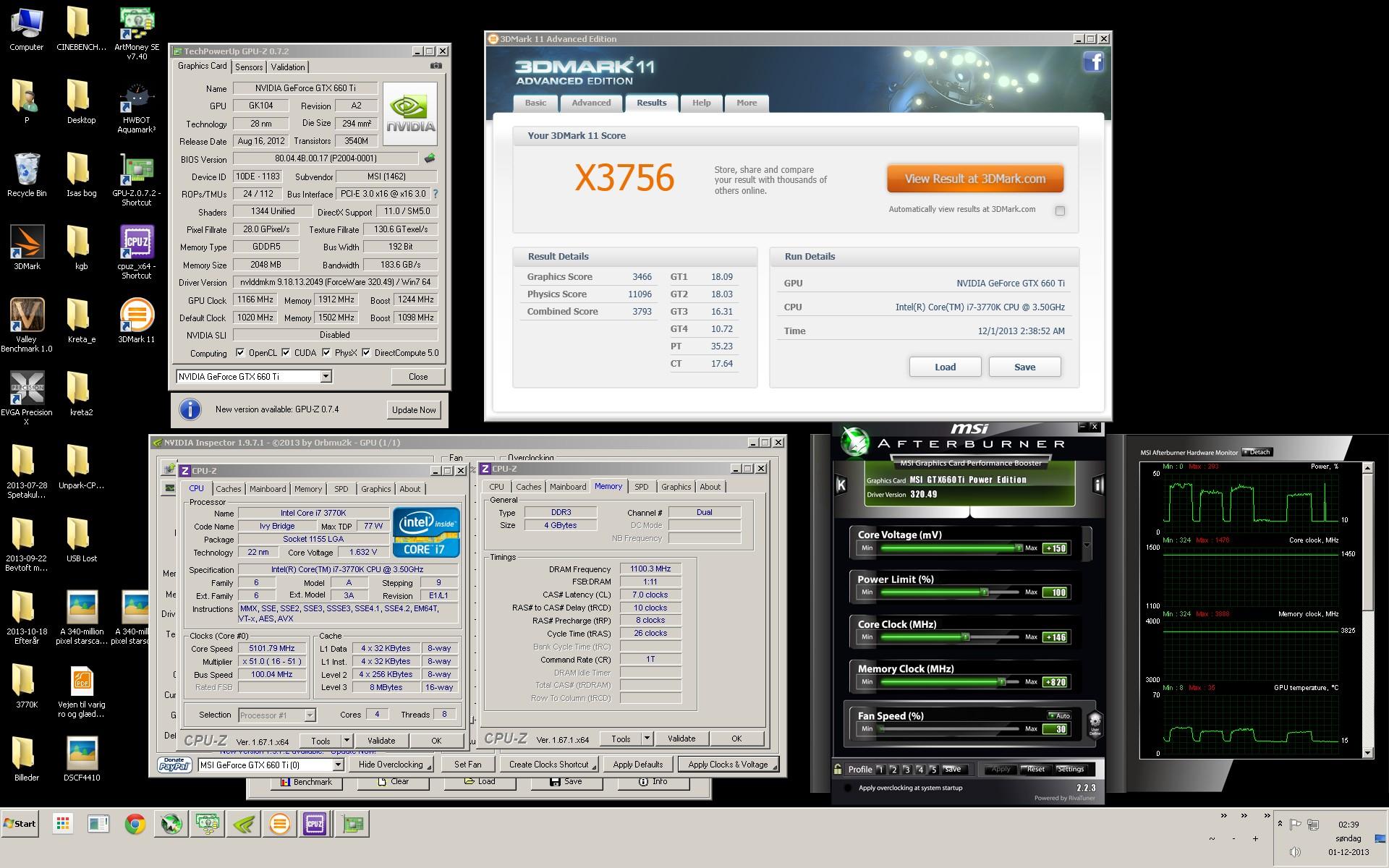Image resolution: width=1389 pixels, height=868 pixels.
Task: Switch to the Sensors tab in GPU-Z
Action: [249, 67]
